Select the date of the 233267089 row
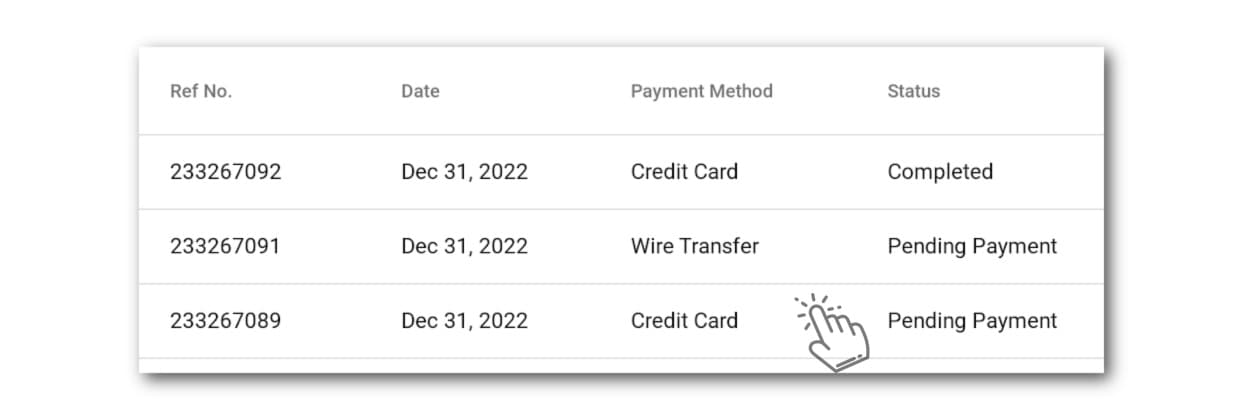This screenshot has width=1244, height=420. tap(464, 321)
